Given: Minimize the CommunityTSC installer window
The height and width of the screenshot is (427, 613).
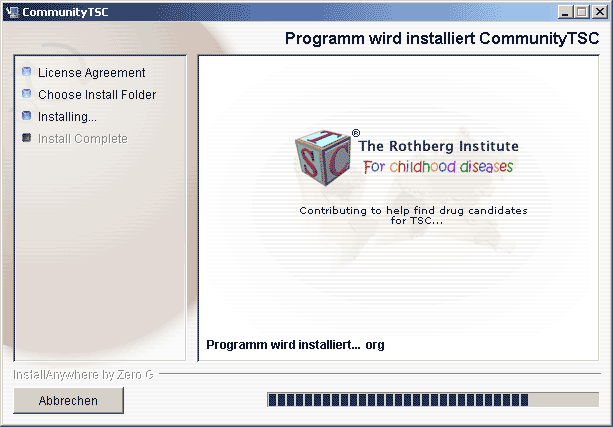Looking at the screenshot, I should coord(564,12).
